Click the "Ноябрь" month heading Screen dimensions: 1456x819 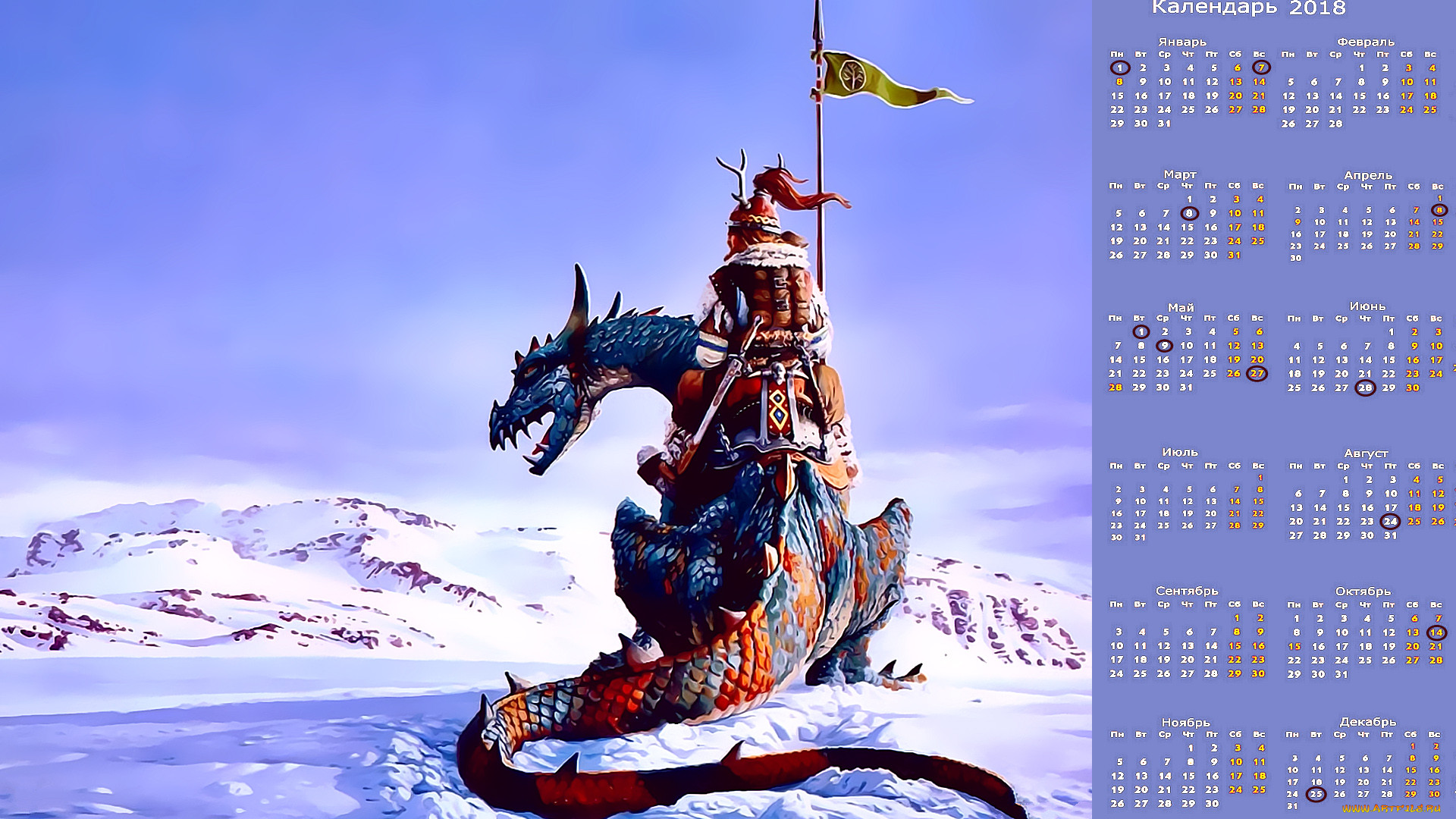1185,723
